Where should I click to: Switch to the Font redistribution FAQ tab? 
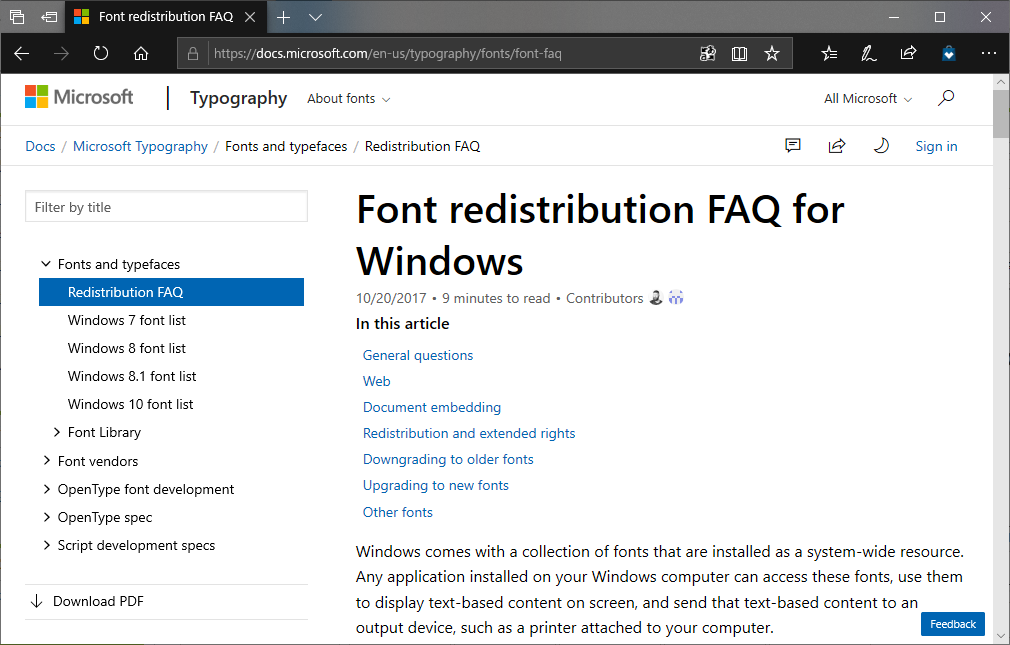pyautogui.click(x=165, y=17)
